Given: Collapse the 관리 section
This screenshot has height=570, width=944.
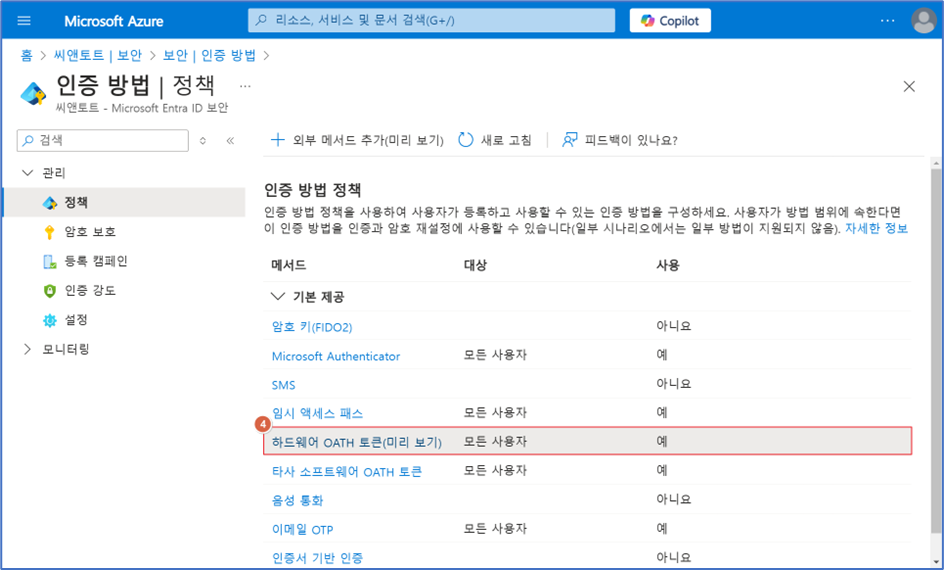Looking at the screenshot, I should click(x=27, y=173).
